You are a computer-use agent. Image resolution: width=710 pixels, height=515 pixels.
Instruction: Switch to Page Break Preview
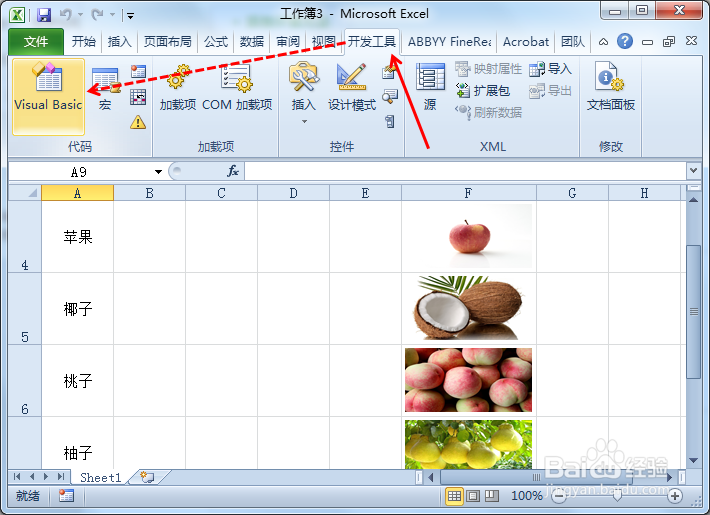coord(492,496)
